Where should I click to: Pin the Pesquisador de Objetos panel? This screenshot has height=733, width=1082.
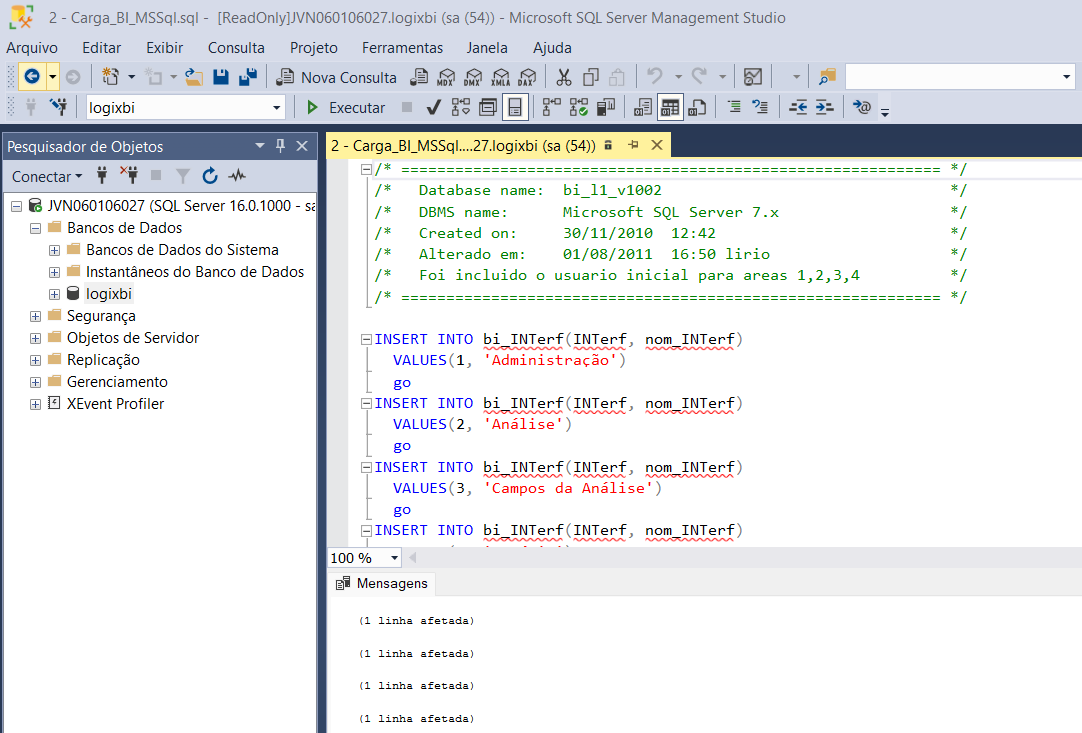click(280, 146)
